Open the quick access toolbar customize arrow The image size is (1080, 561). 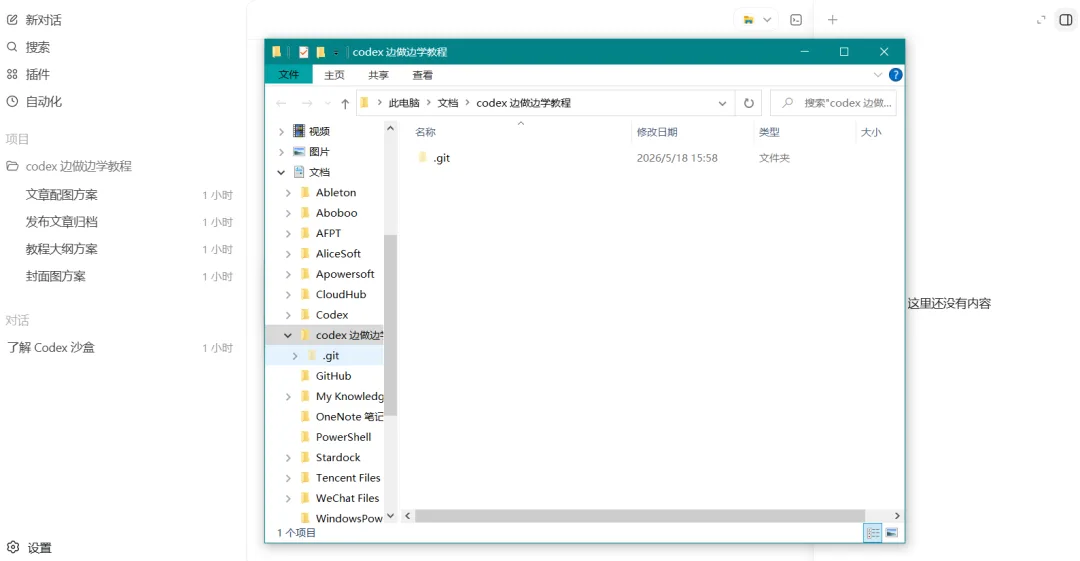(x=335, y=52)
